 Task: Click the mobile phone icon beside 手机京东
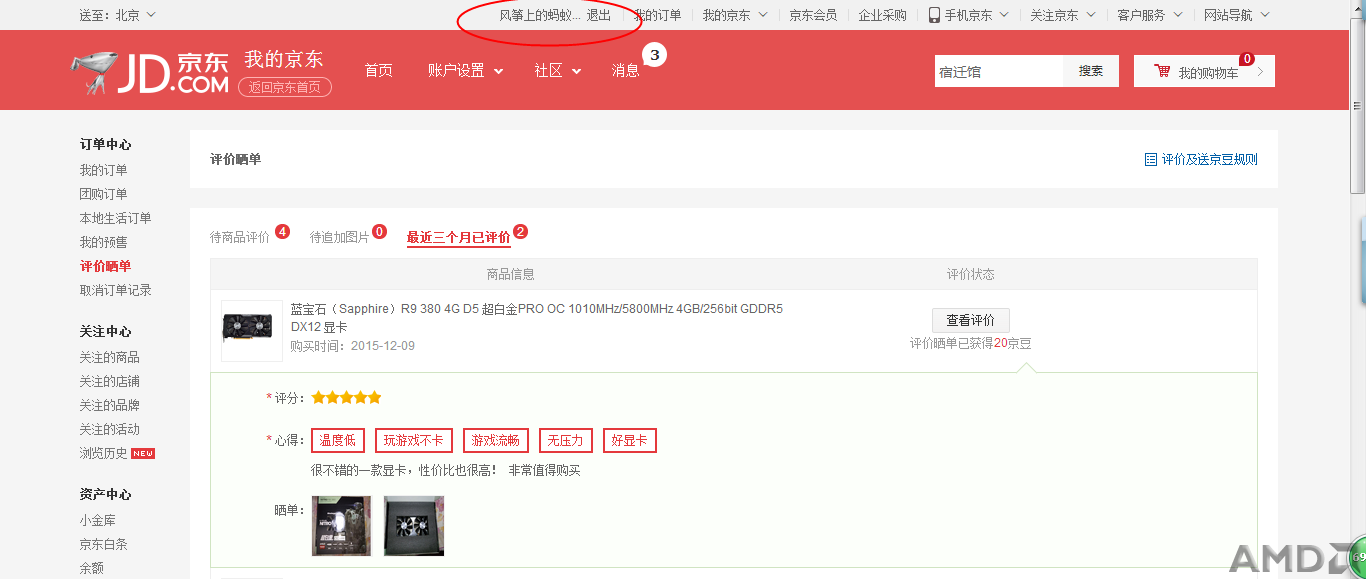click(934, 15)
